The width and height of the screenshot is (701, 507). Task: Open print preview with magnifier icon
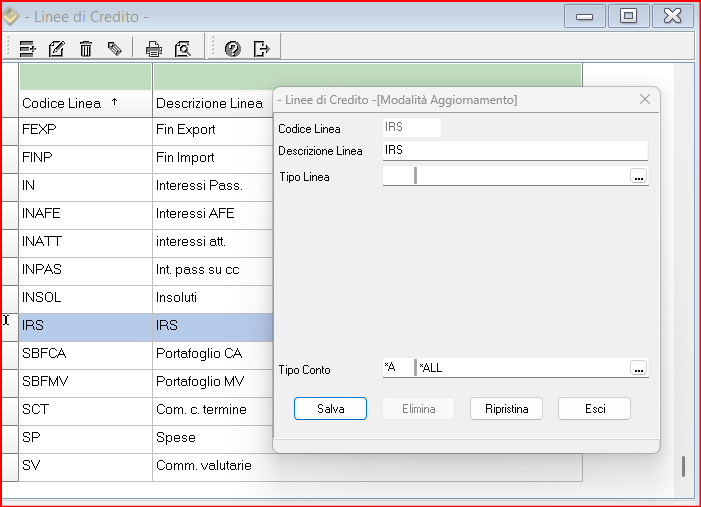(x=182, y=48)
